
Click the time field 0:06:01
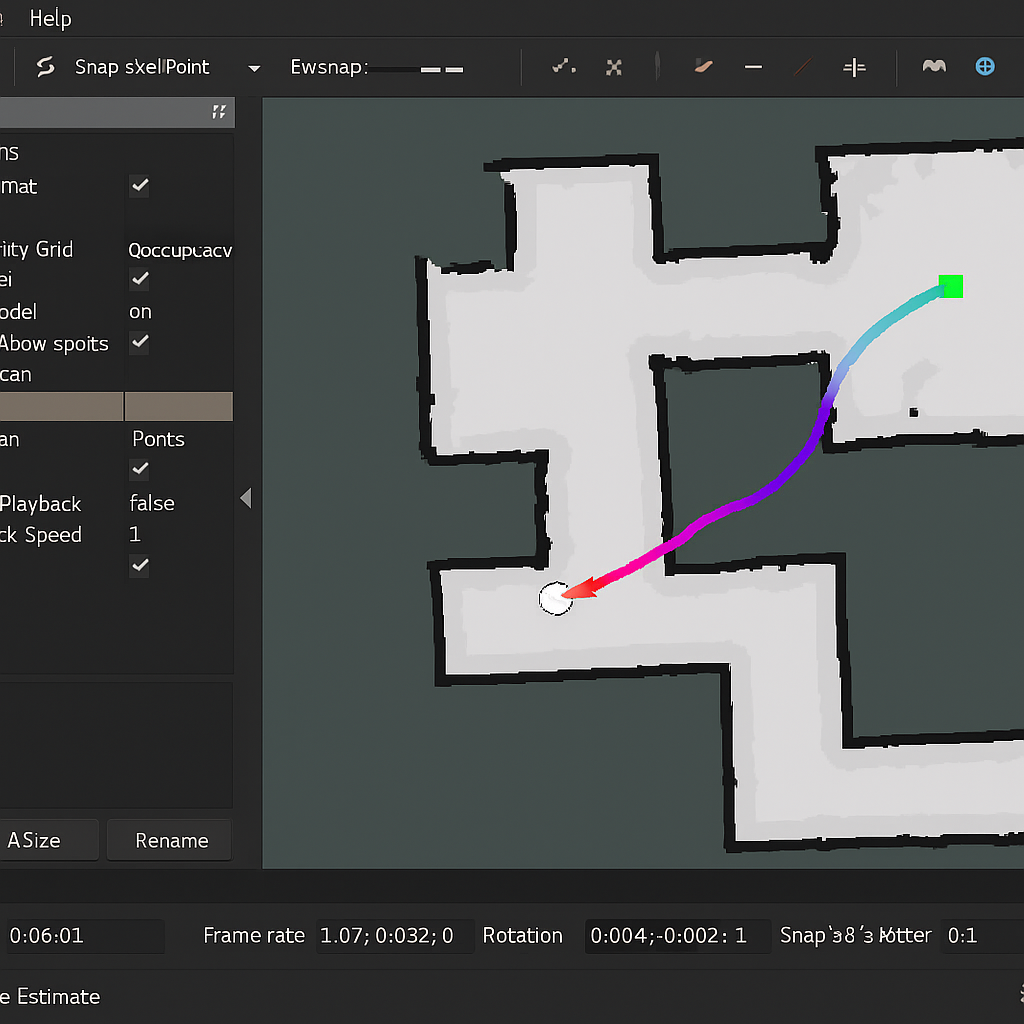pyautogui.click(x=83, y=936)
